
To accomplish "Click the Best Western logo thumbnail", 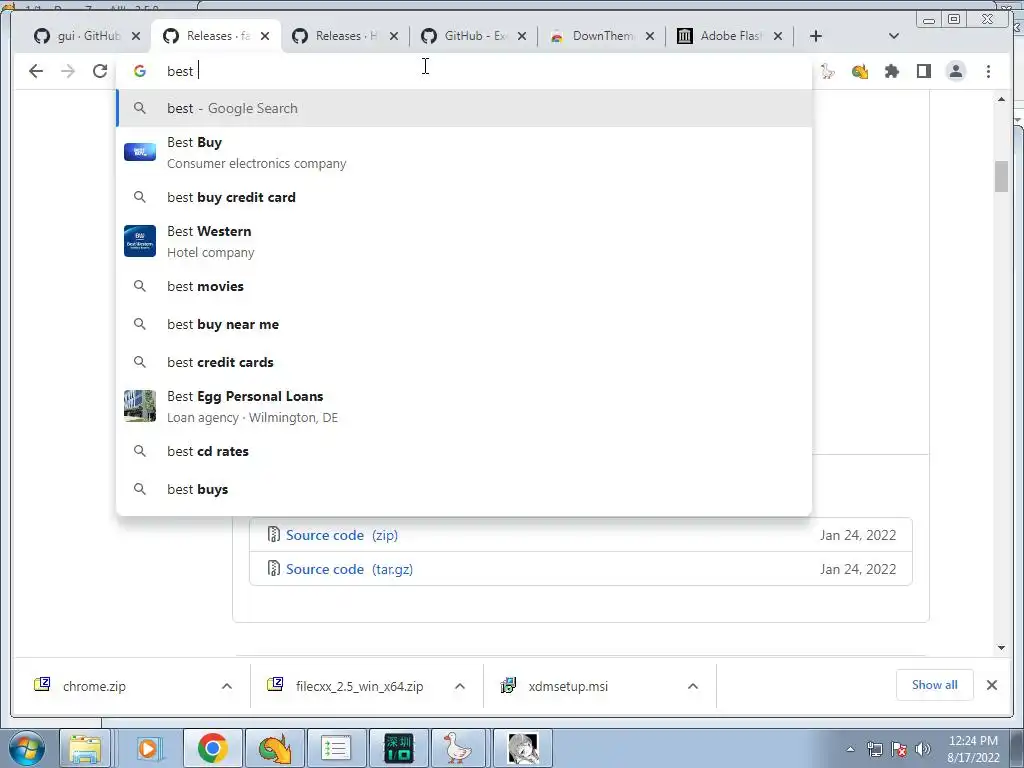I will pos(140,241).
